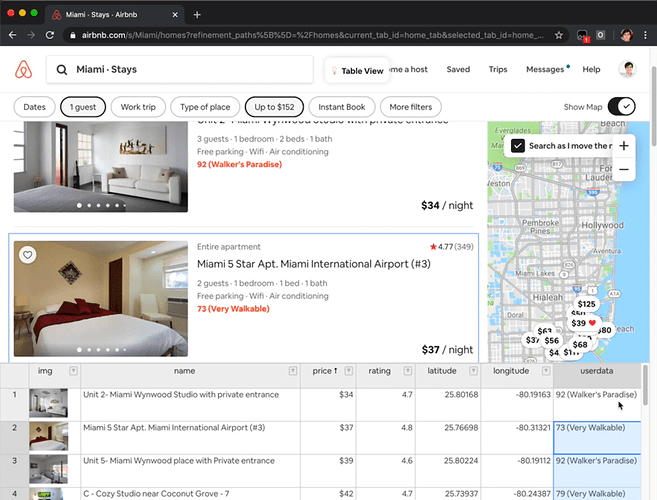Select the table cell '79 (Very Walkable)'

pyautogui.click(x=597, y=493)
